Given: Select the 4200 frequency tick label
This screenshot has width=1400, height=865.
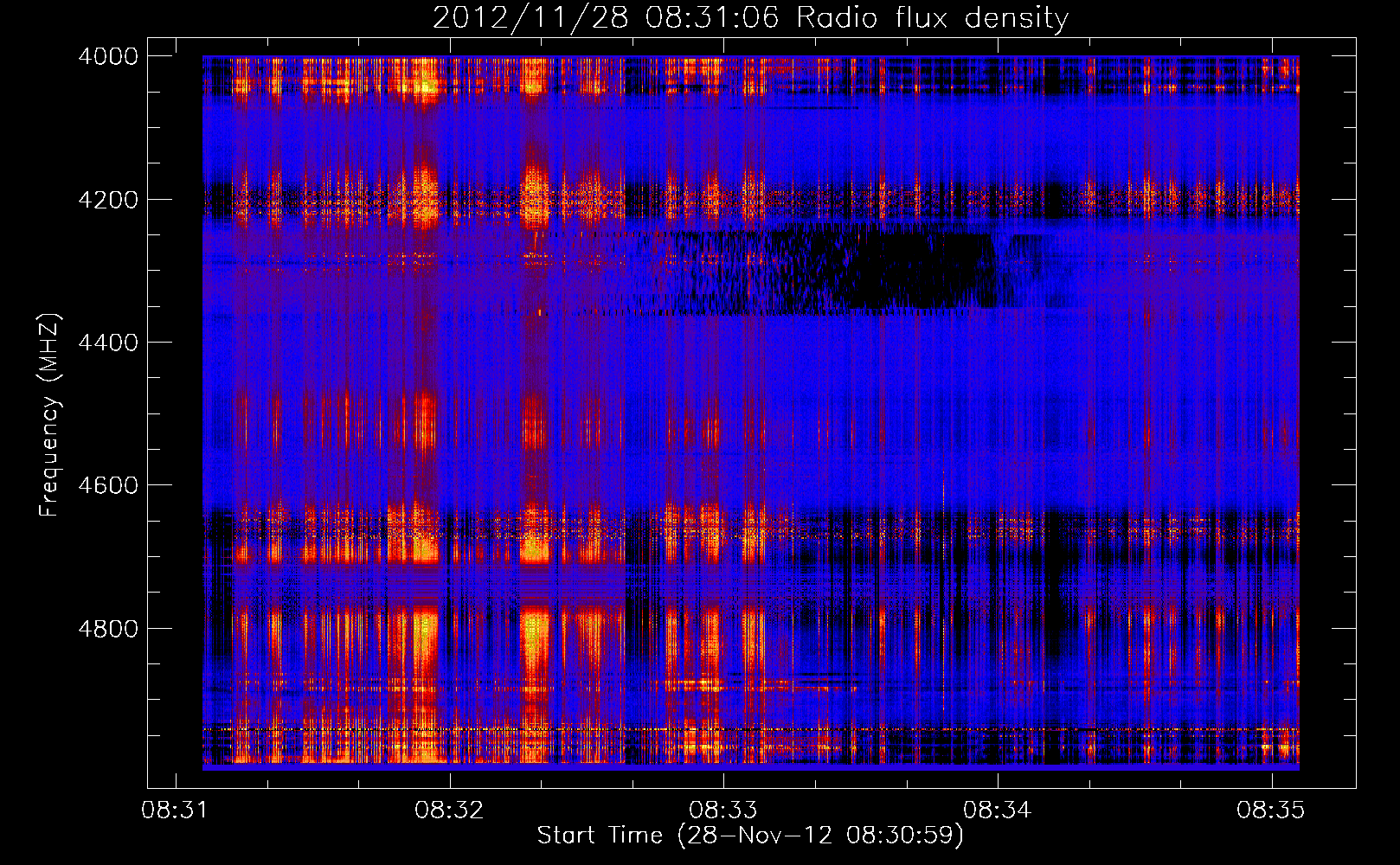Looking at the screenshot, I should click(108, 200).
